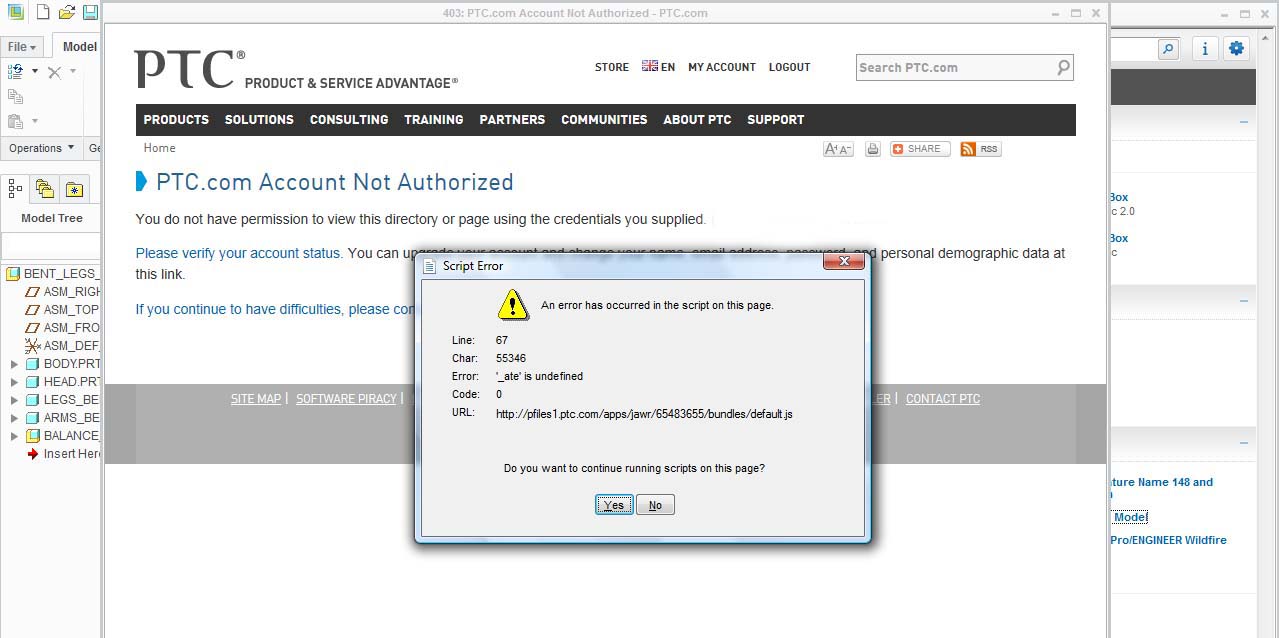Expand the HEAD.PRT tree node

(x=14, y=382)
